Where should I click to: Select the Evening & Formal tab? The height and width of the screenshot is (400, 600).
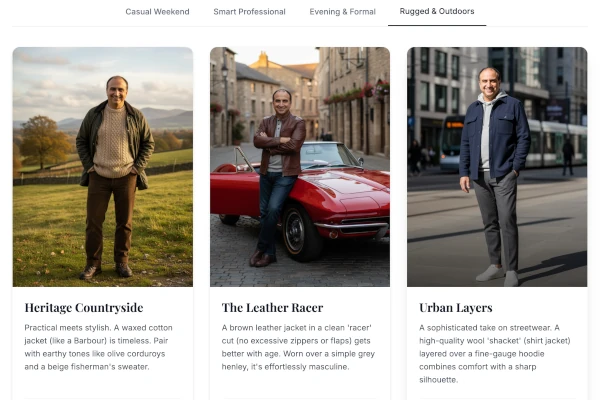[x=342, y=12]
